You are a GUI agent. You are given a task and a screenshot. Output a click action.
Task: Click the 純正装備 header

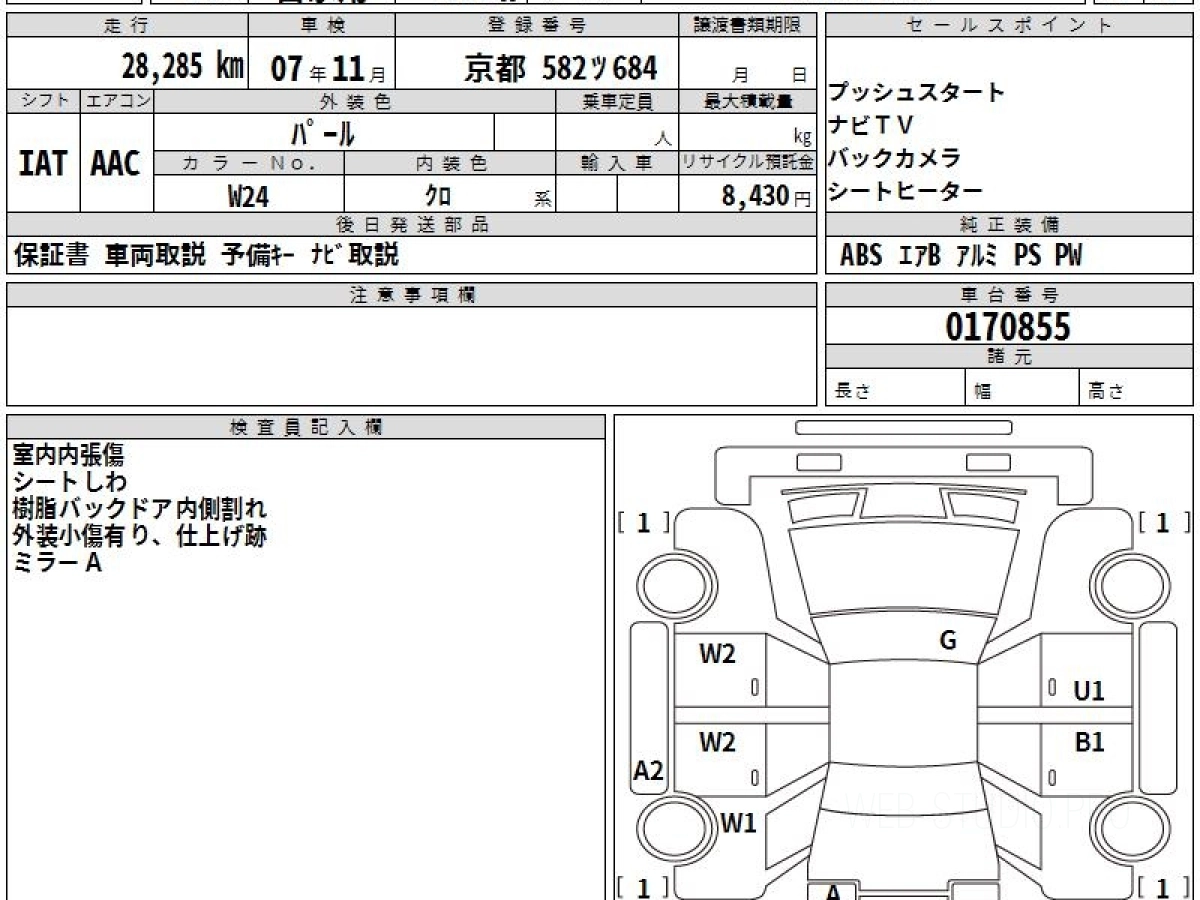(1009, 225)
